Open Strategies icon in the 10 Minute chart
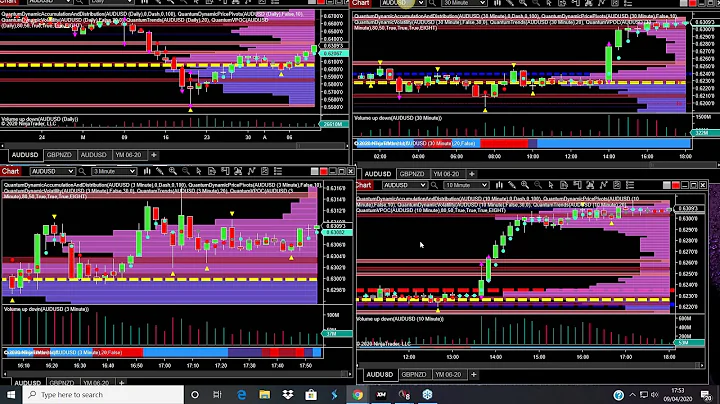Viewport: 720px width, 404px height. point(603,185)
